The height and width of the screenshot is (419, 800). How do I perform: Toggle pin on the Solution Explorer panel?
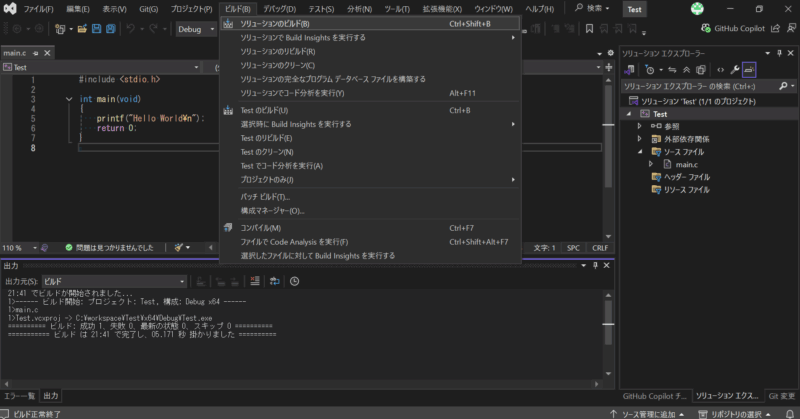tap(777, 52)
